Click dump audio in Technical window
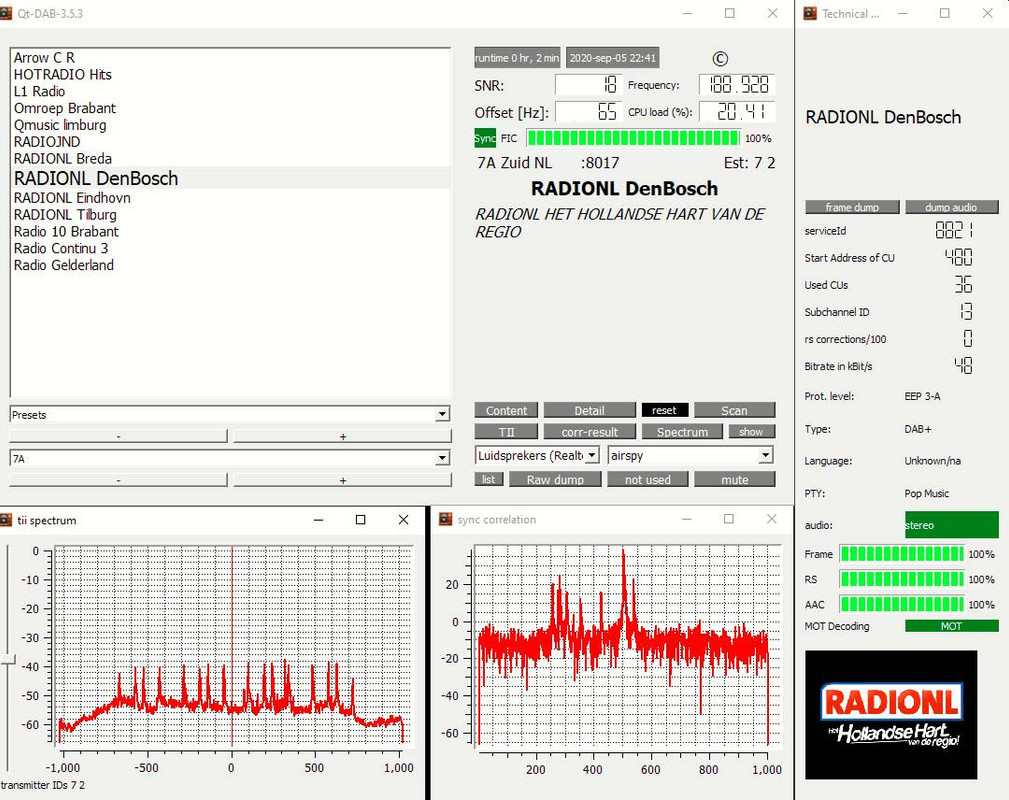This screenshot has height=800, width=1009. point(951,207)
